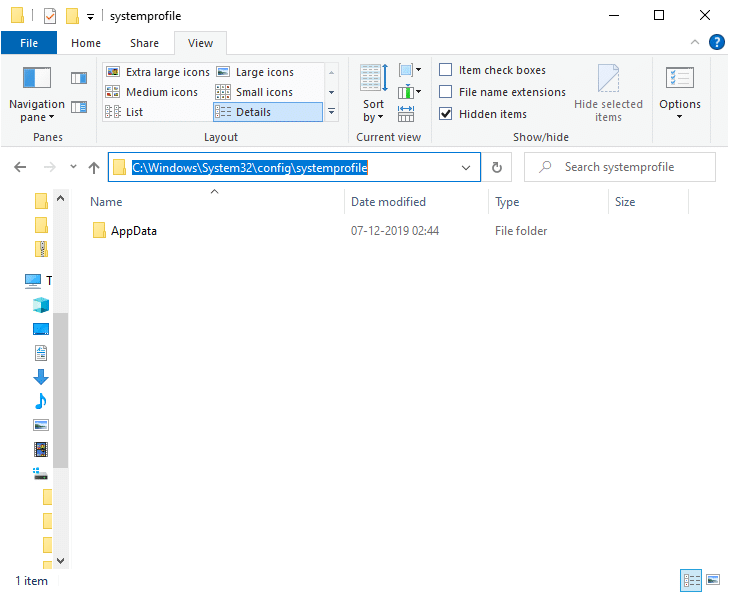Click the Help question mark icon

pos(716,43)
